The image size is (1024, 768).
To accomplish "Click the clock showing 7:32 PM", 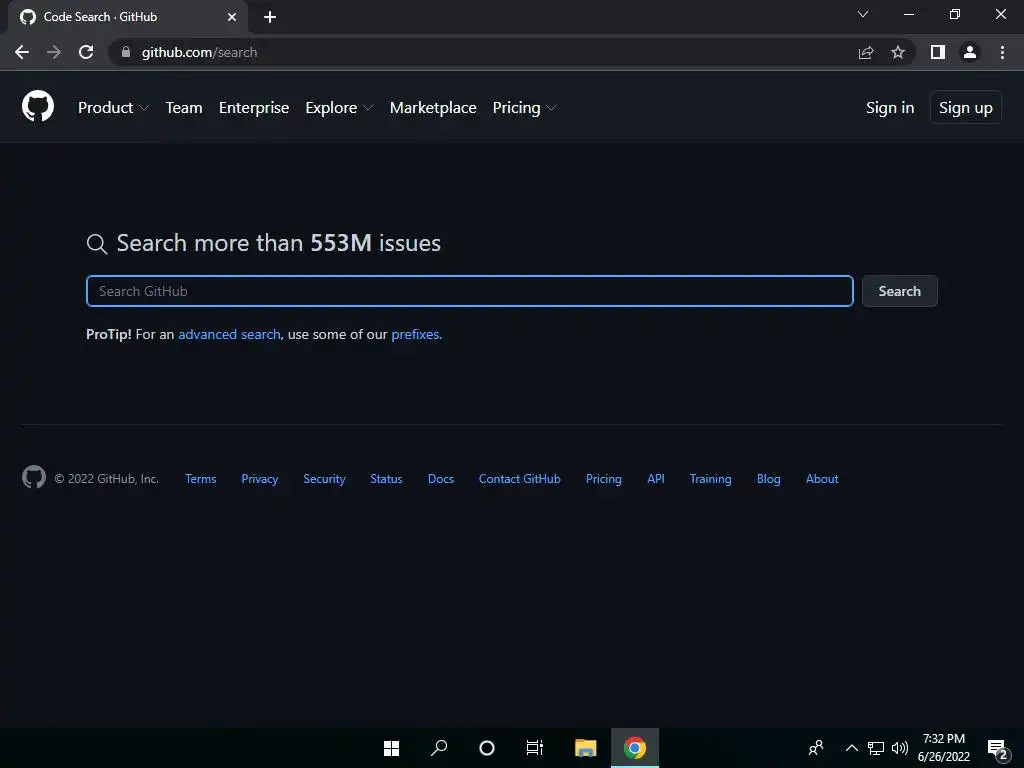I will [x=944, y=739].
